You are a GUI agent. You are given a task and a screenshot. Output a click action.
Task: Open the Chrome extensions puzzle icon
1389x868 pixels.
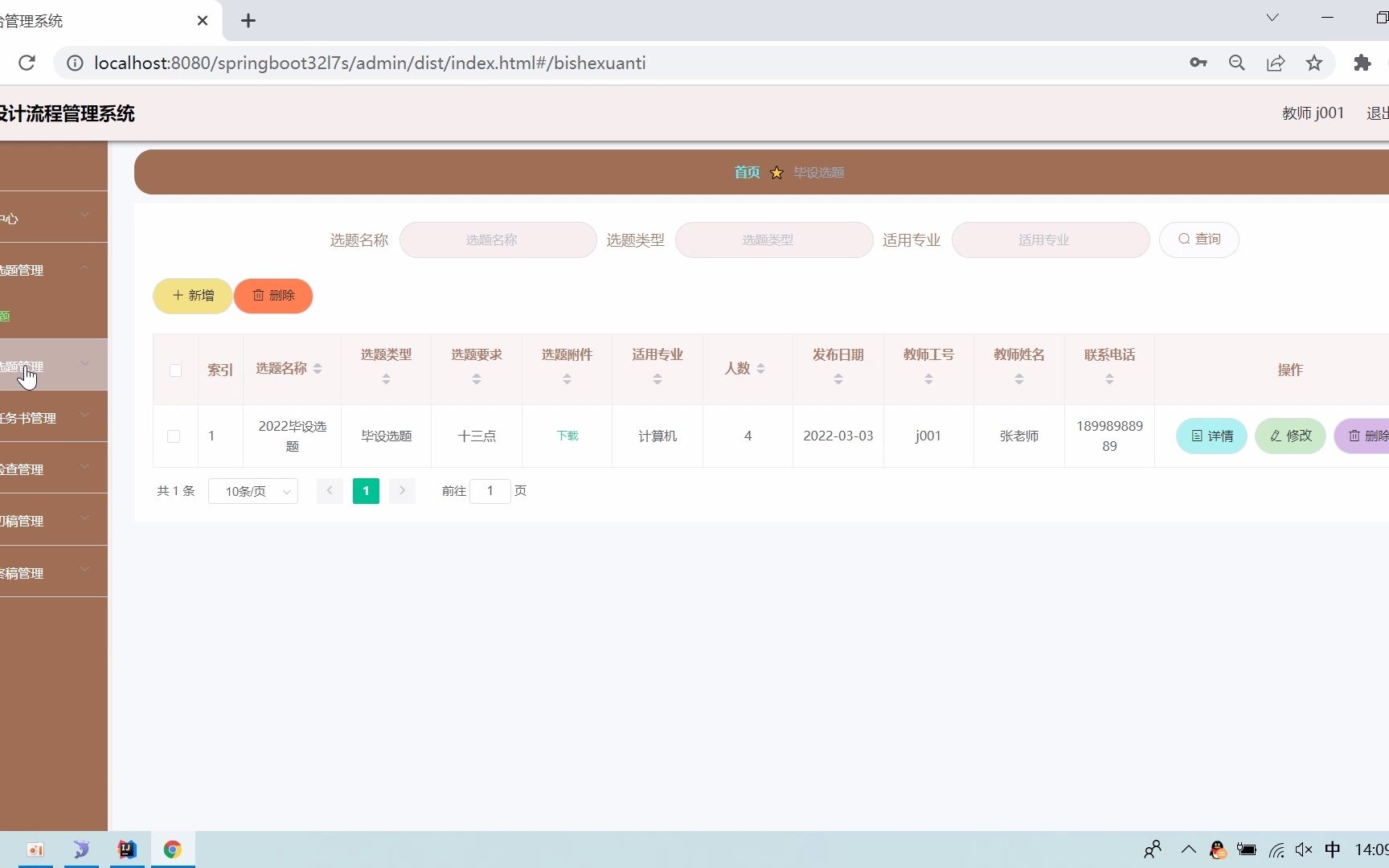pos(1362,63)
